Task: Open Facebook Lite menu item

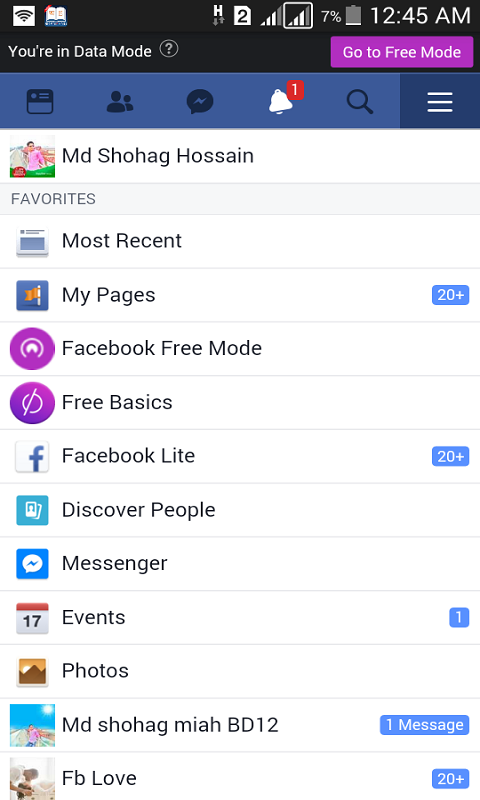Action: [240, 456]
